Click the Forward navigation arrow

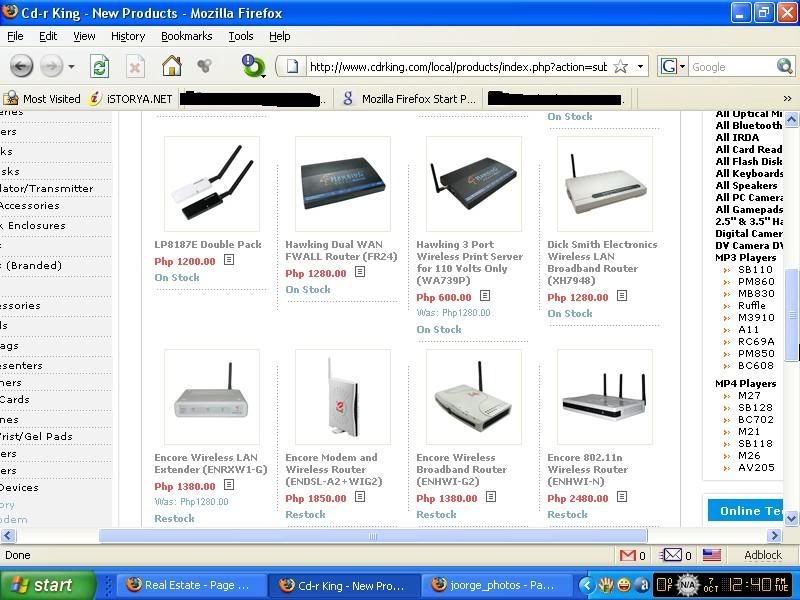[51, 66]
